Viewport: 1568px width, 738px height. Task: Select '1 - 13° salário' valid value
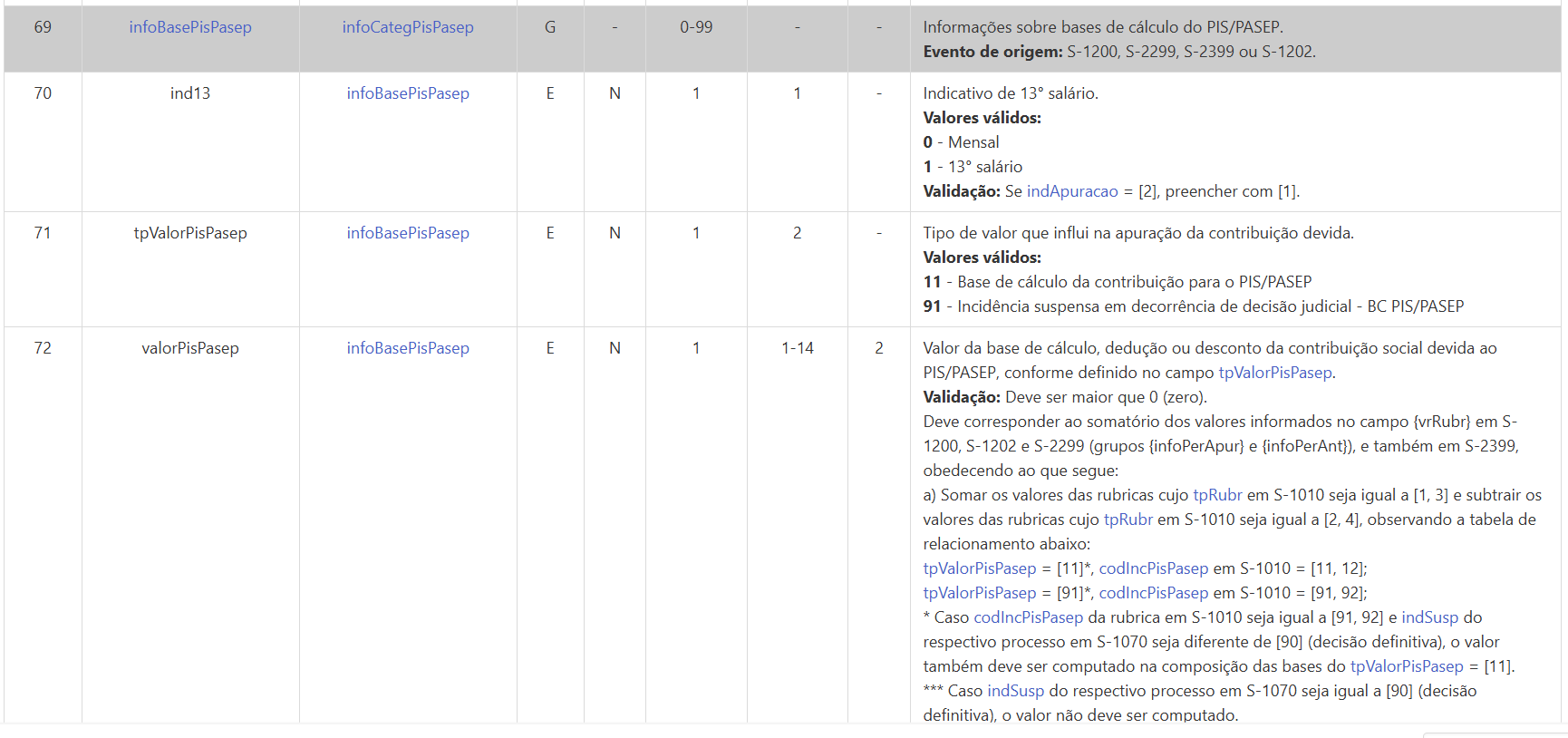pos(973,167)
